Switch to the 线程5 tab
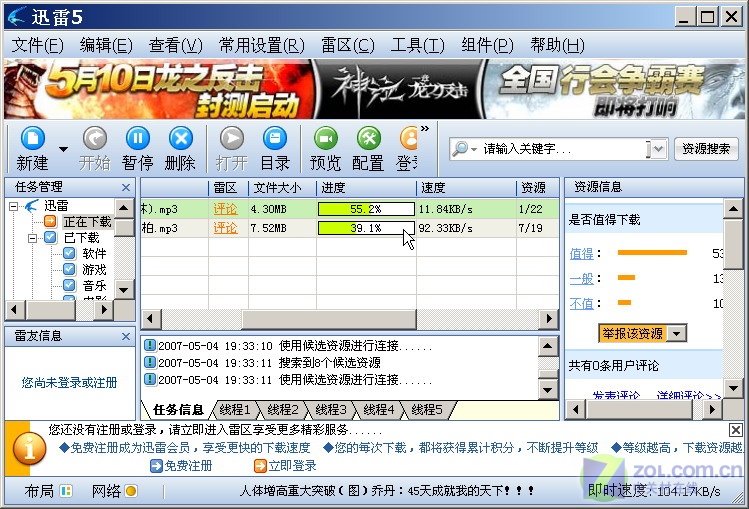 pos(427,410)
